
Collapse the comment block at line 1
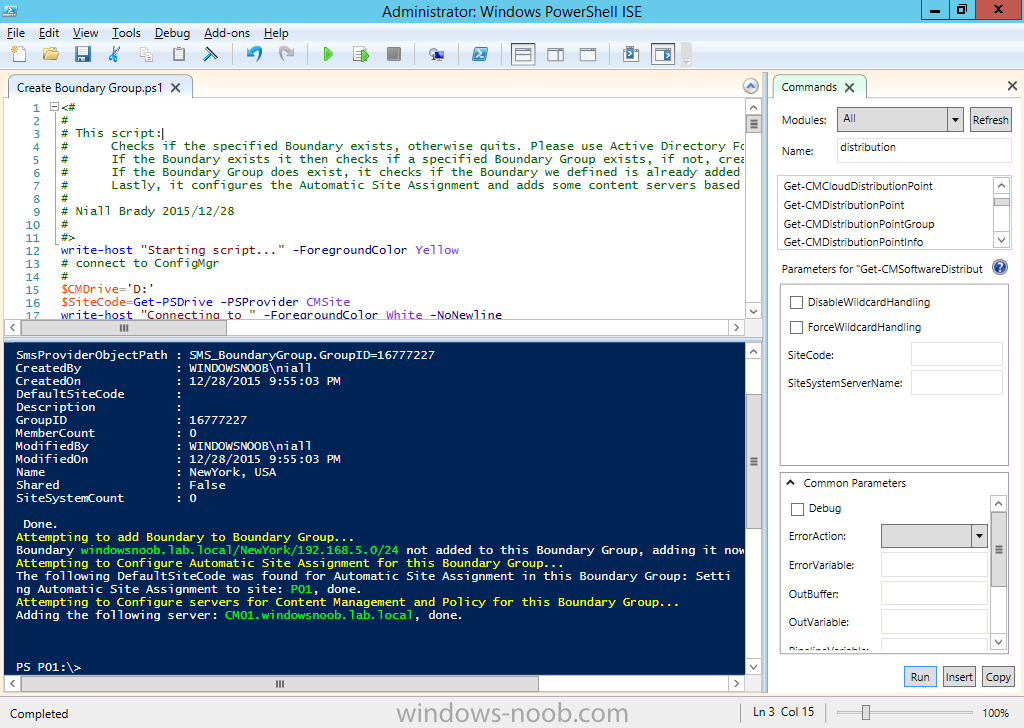click(x=55, y=107)
